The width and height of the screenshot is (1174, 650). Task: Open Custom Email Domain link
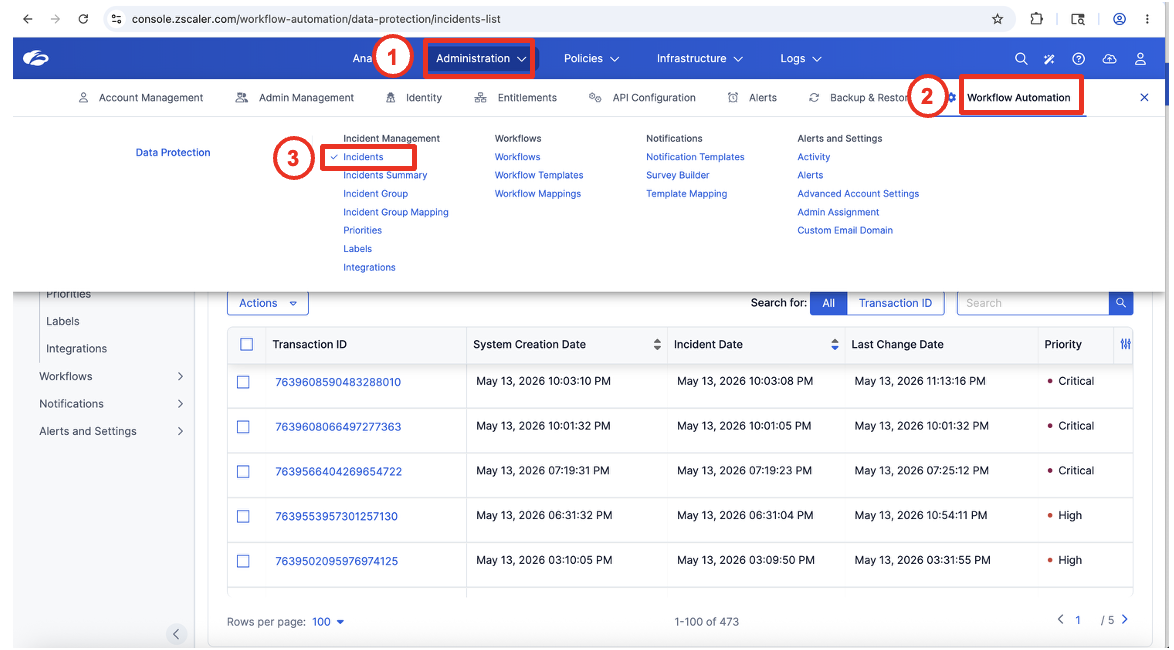(845, 231)
